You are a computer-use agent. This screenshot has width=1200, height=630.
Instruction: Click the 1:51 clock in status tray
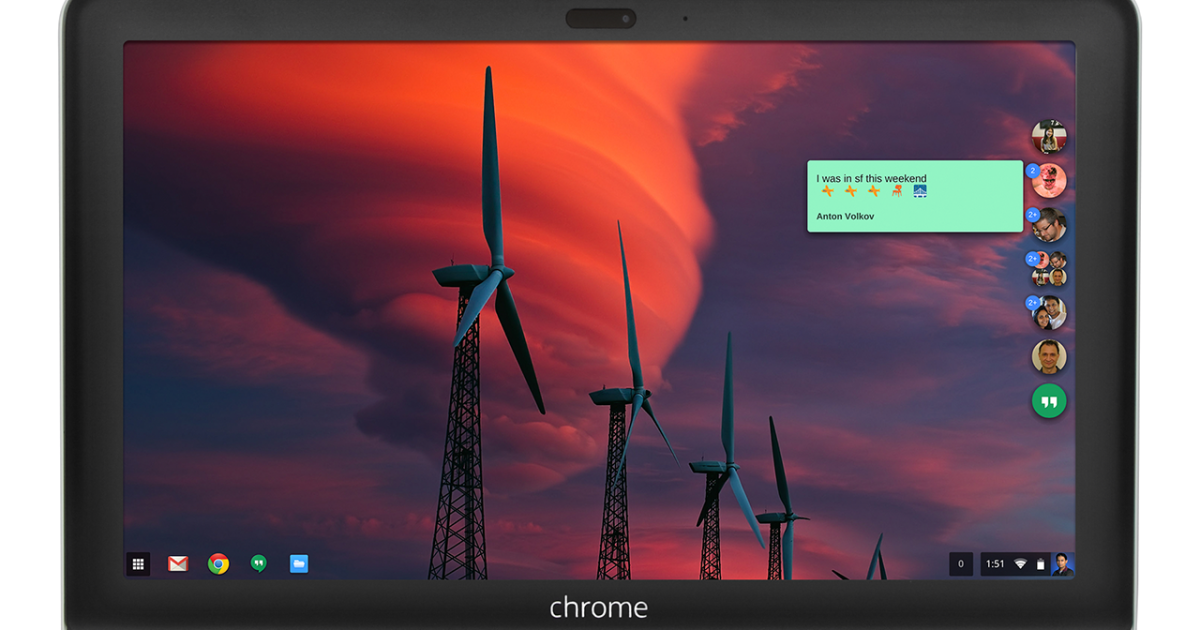tap(995, 564)
